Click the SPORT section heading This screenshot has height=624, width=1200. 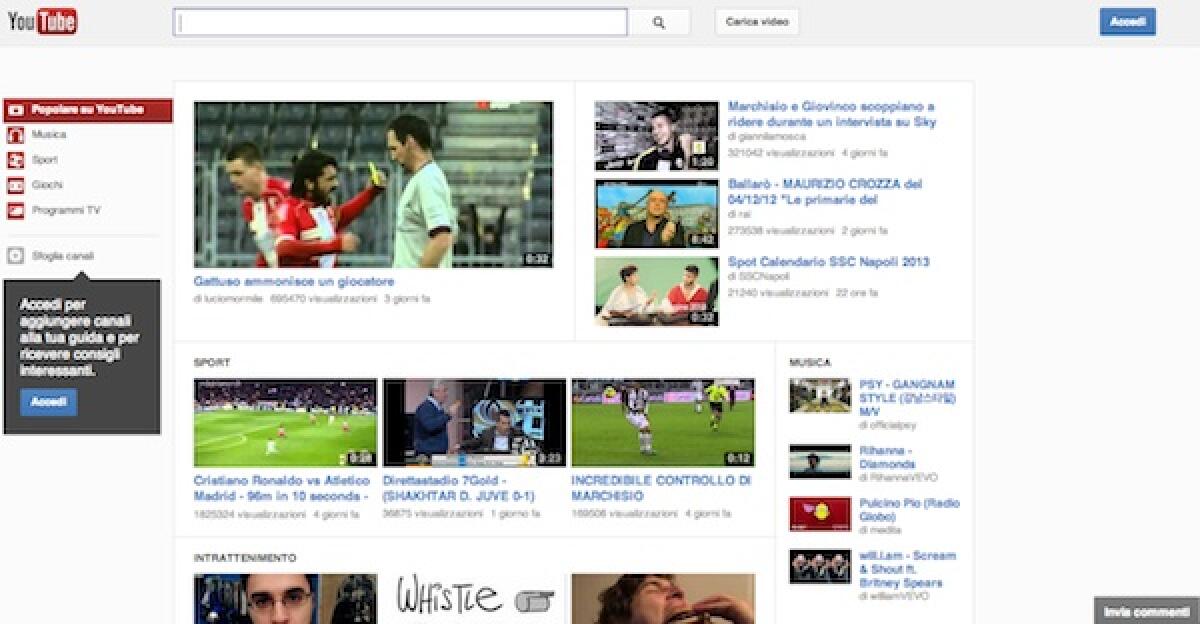(x=212, y=363)
